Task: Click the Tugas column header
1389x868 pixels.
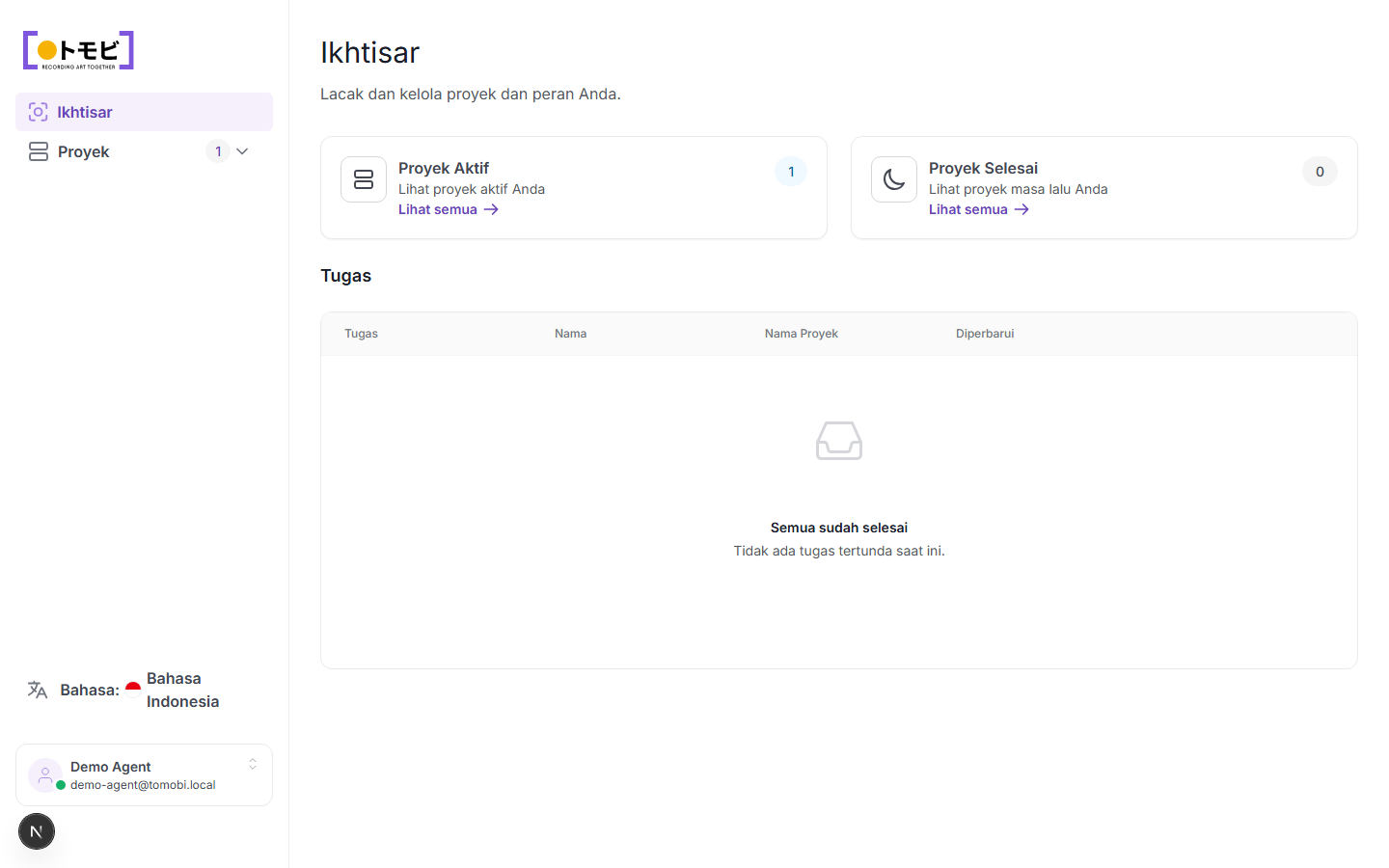Action: (x=361, y=334)
